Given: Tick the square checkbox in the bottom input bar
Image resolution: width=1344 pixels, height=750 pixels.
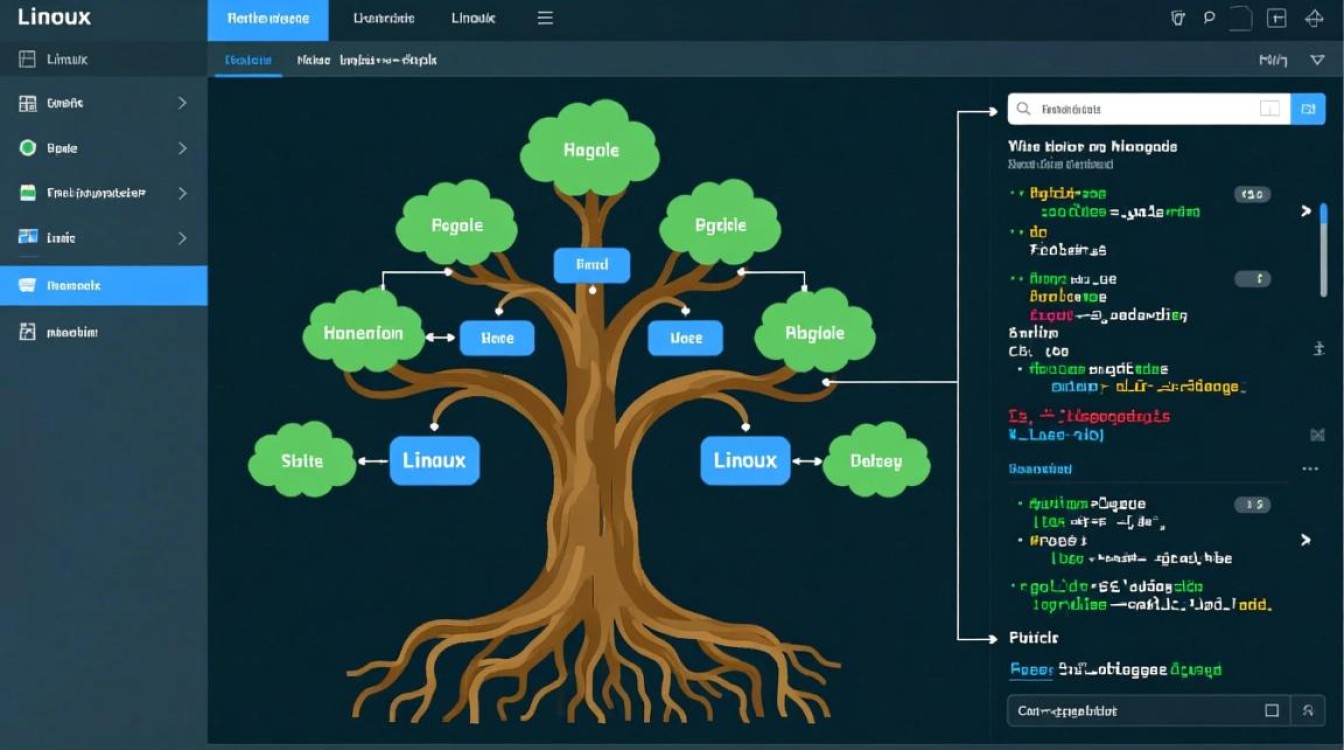Looking at the screenshot, I should (1272, 711).
